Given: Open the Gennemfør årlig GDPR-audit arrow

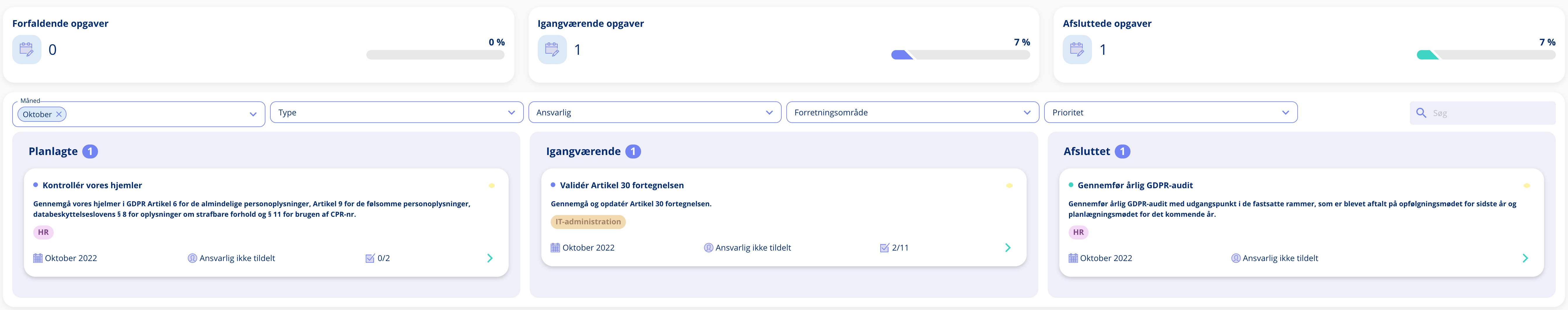Looking at the screenshot, I should (1525, 258).
